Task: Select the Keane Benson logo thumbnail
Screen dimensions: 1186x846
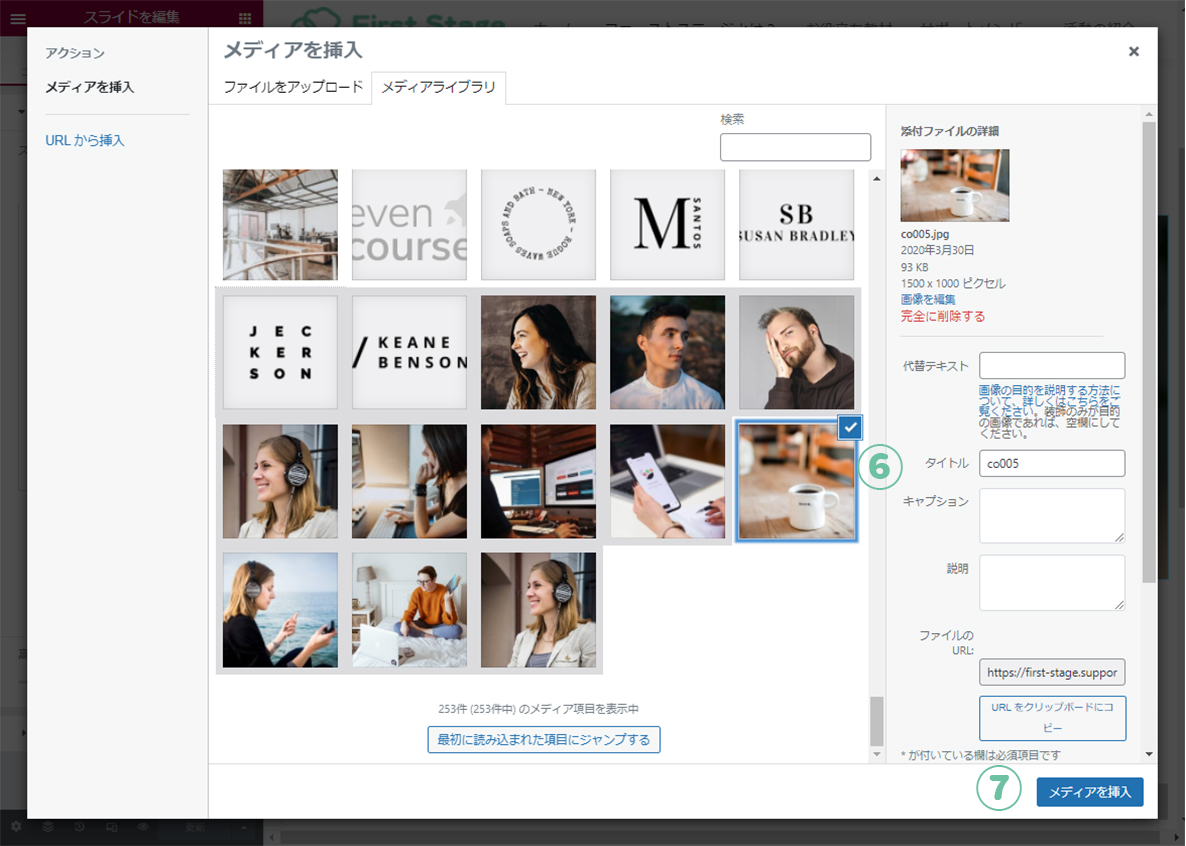Action: tap(409, 352)
